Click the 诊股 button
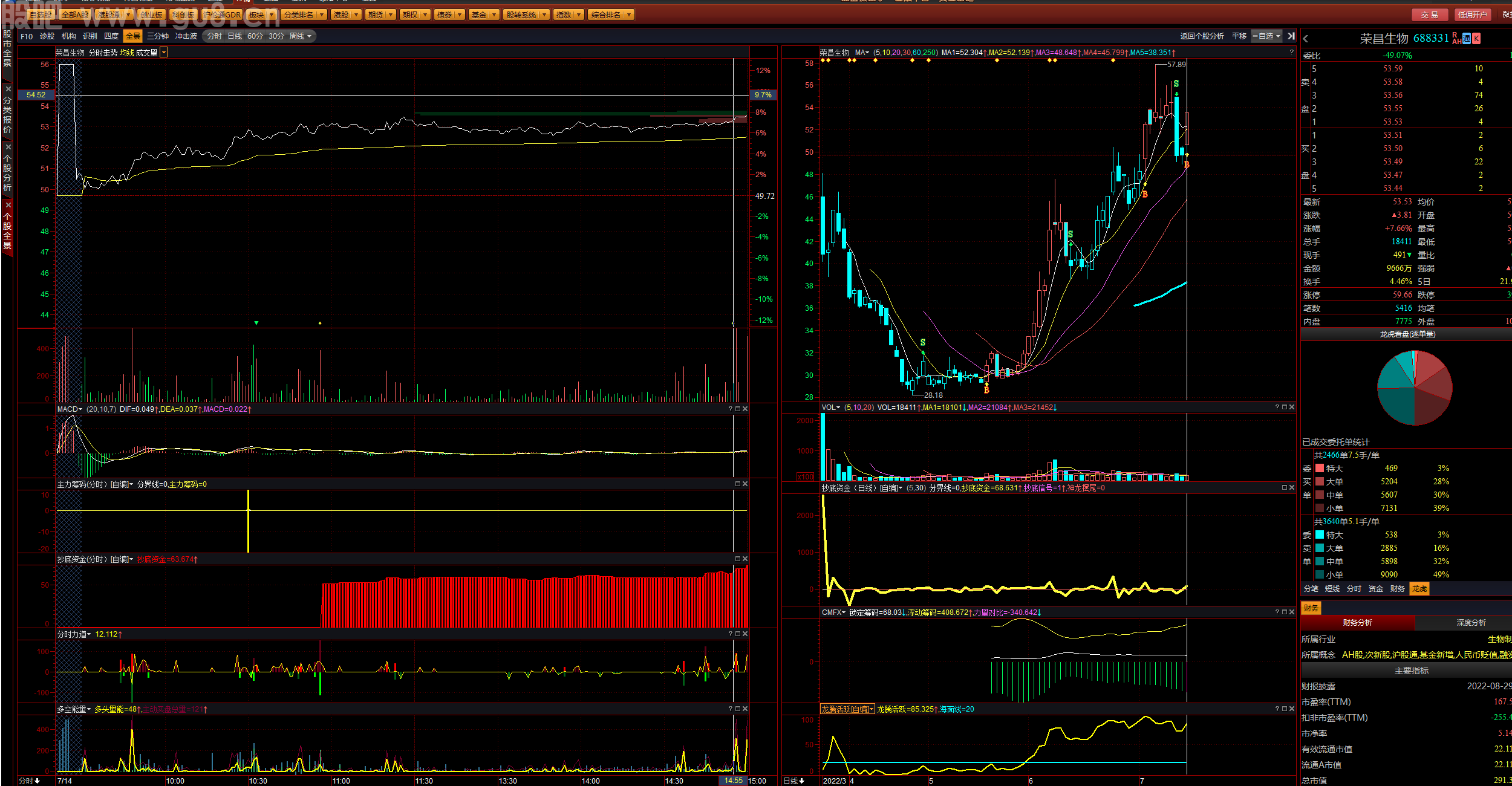This screenshot has width=1512, height=786. coord(47,36)
